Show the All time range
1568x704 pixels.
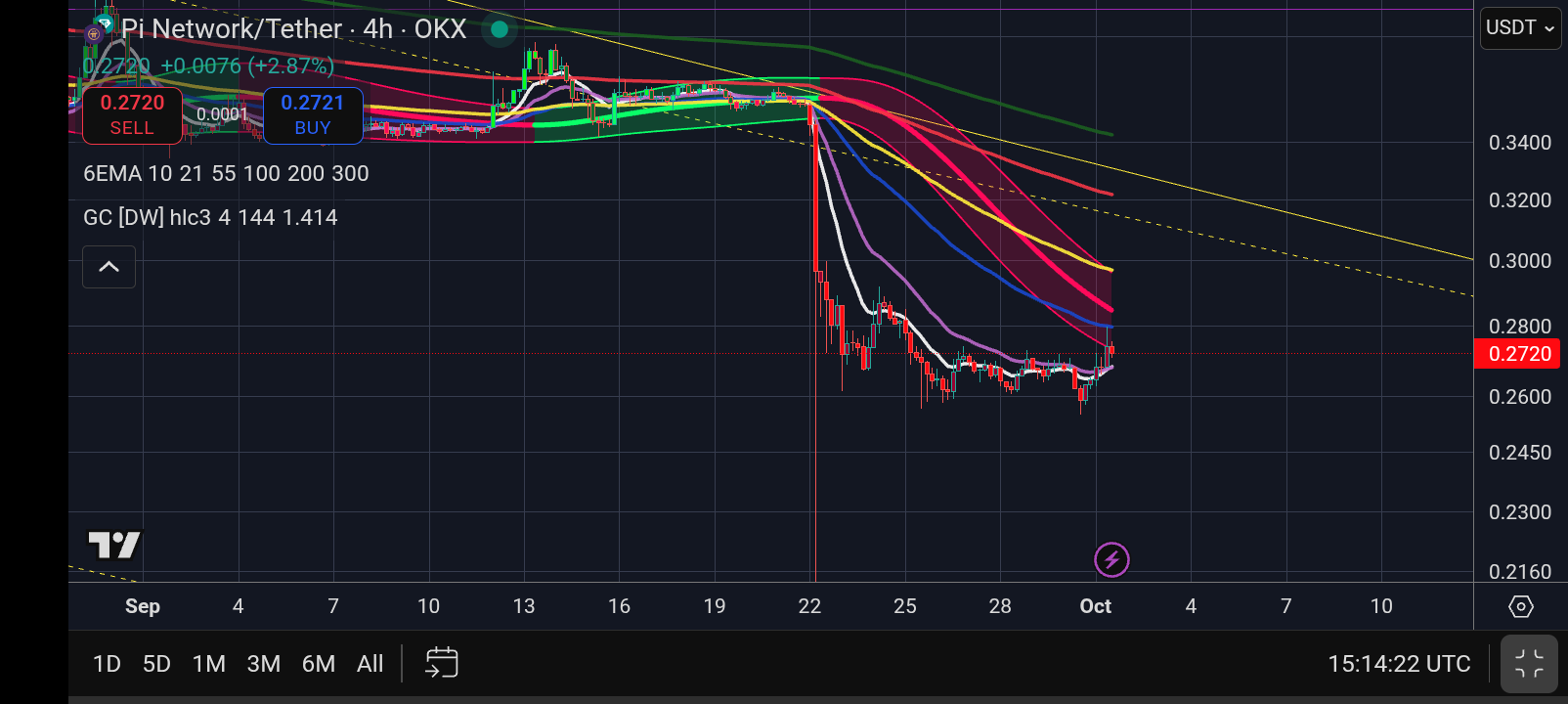370,664
